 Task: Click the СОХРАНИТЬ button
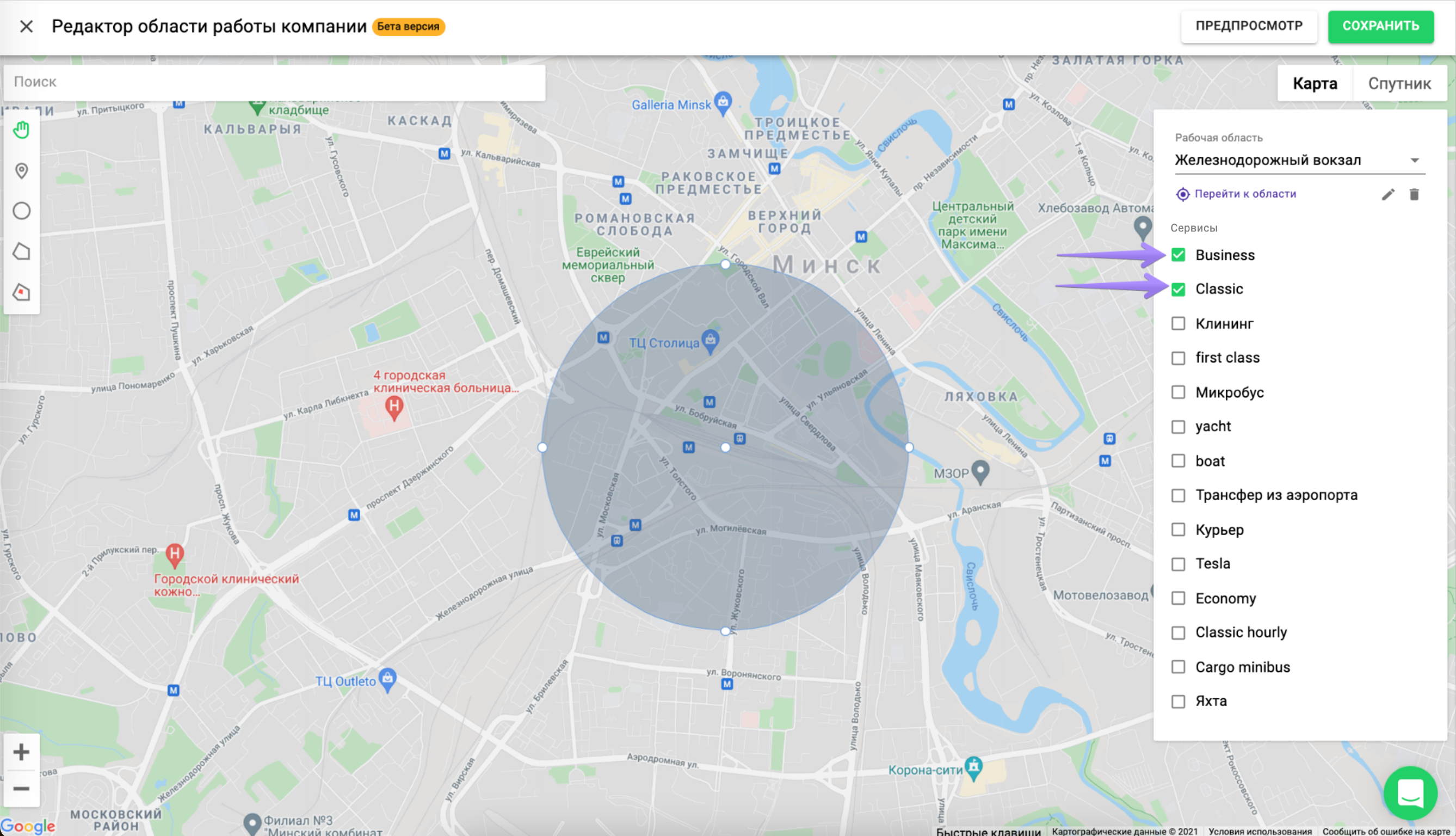(x=1380, y=27)
